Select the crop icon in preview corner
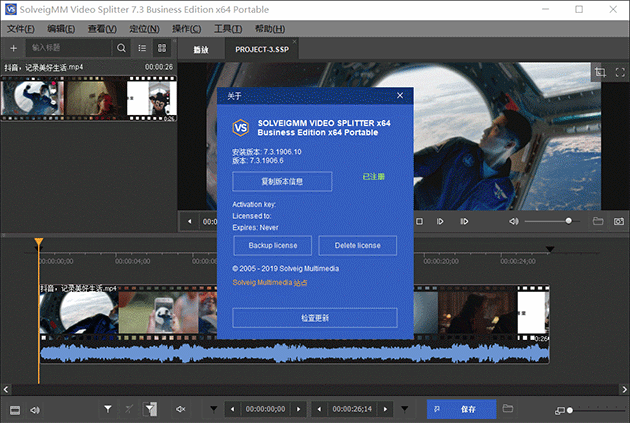The width and height of the screenshot is (630, 423). (600, 72)
